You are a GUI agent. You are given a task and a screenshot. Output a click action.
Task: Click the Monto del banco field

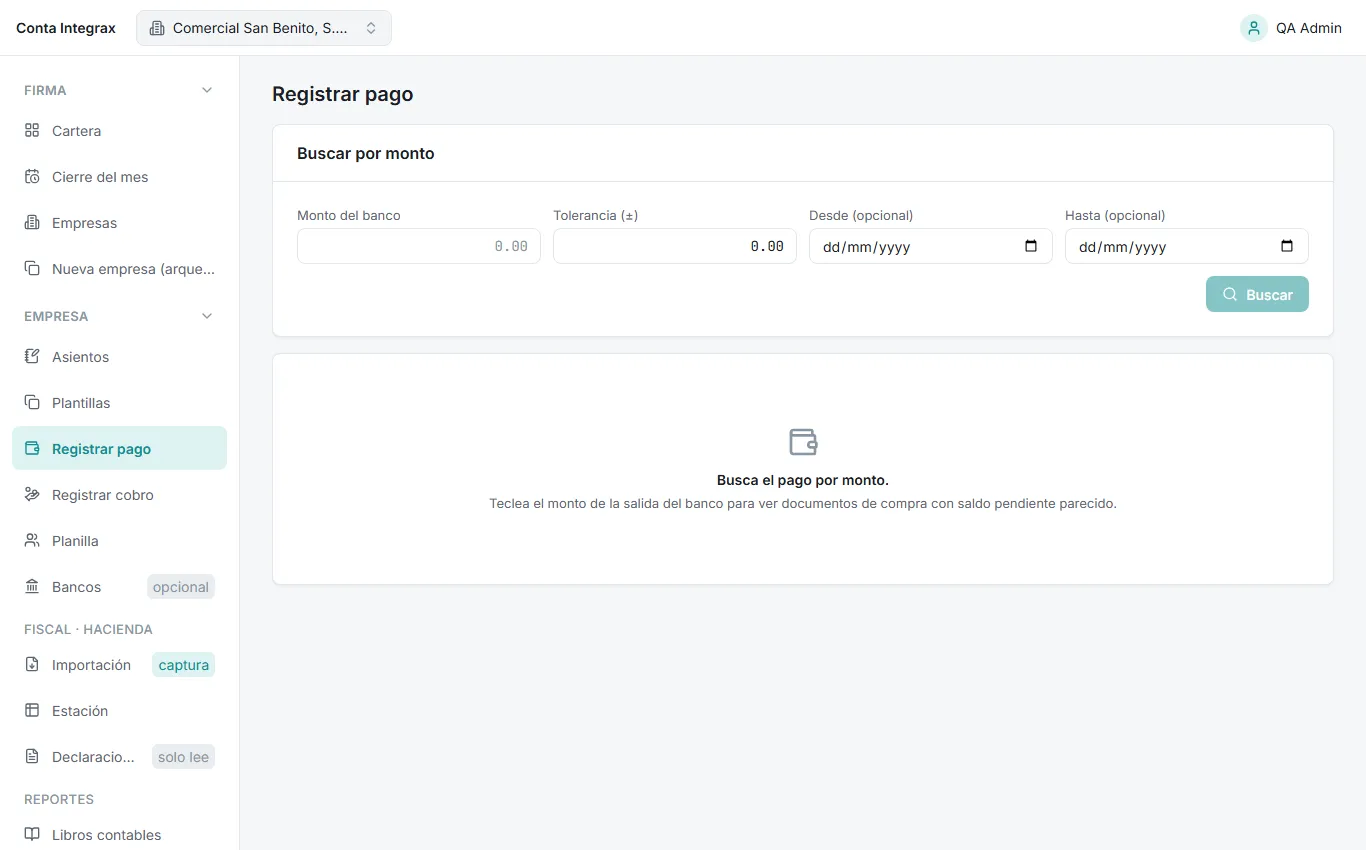tap(419, 246)
